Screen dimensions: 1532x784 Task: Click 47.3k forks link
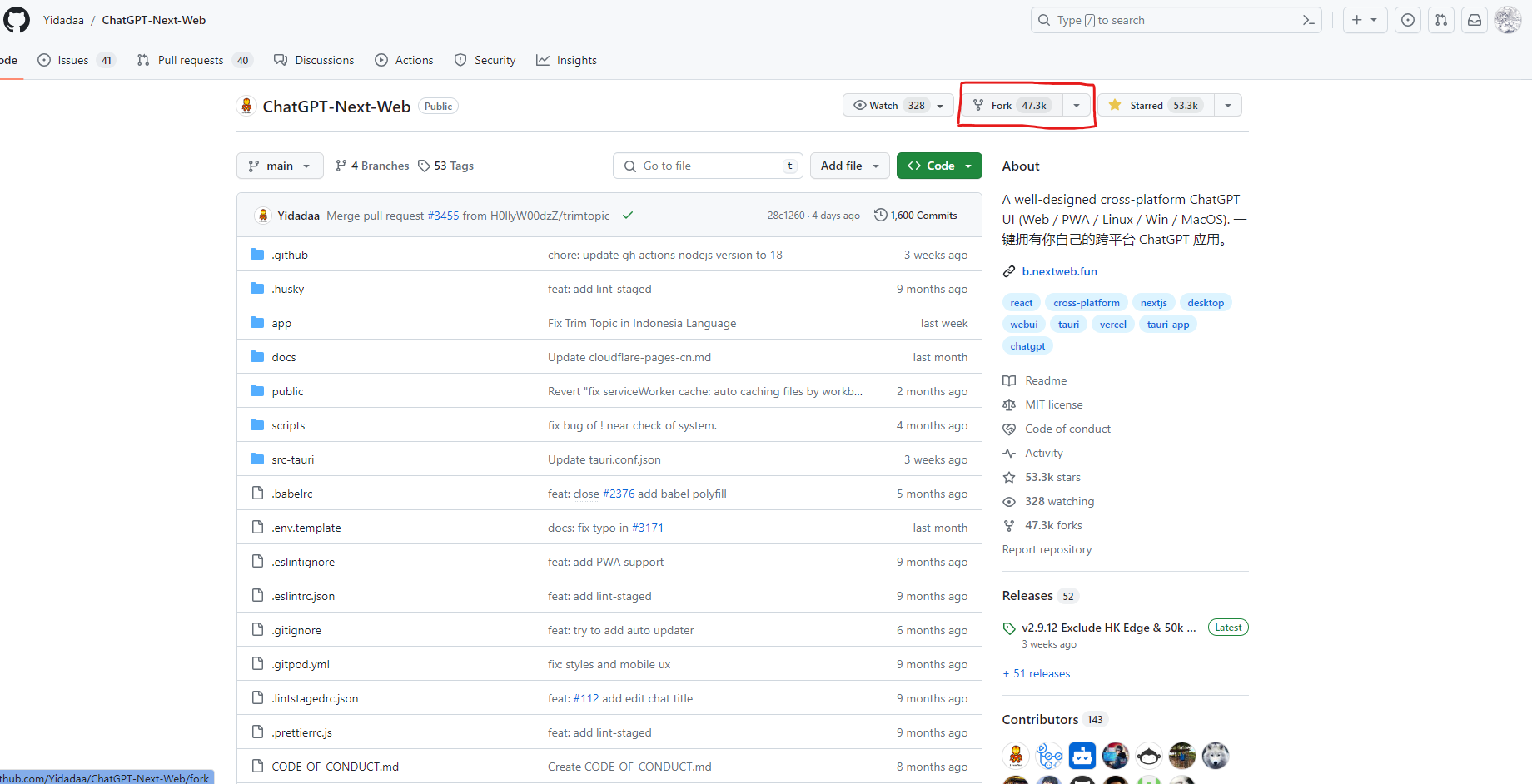pyautogui.click(x=1053, y=525)
